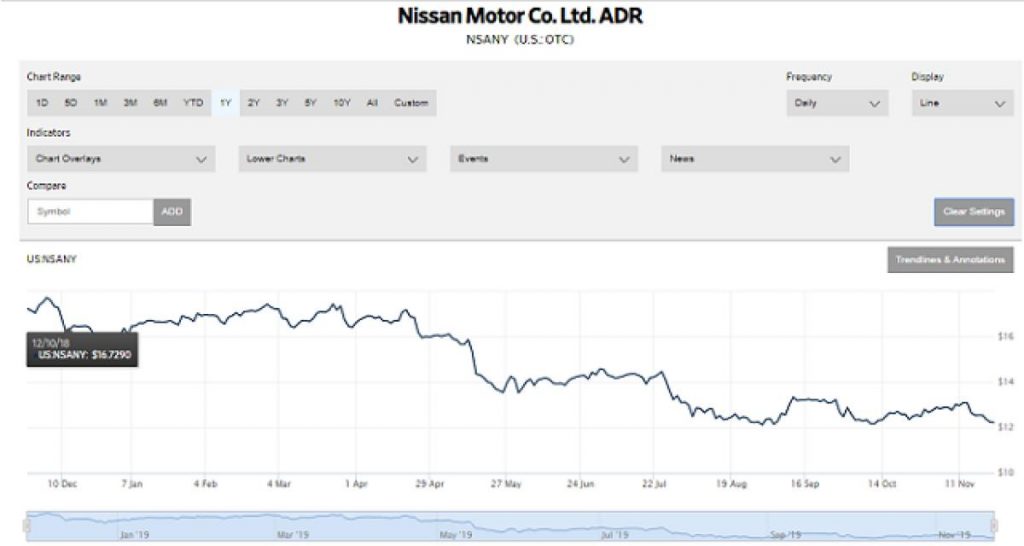Select the 1Y chart range

(225, 103)
